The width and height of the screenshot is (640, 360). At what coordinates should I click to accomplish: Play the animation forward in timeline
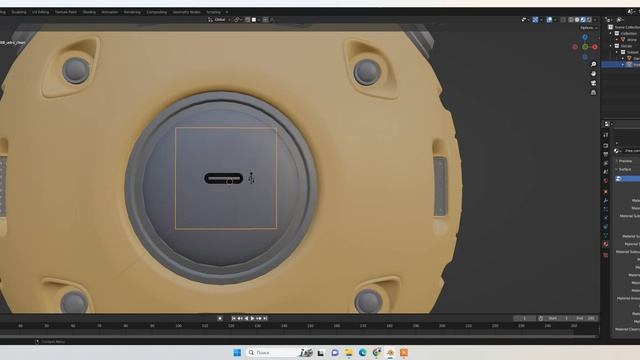[x=253, y=318]
